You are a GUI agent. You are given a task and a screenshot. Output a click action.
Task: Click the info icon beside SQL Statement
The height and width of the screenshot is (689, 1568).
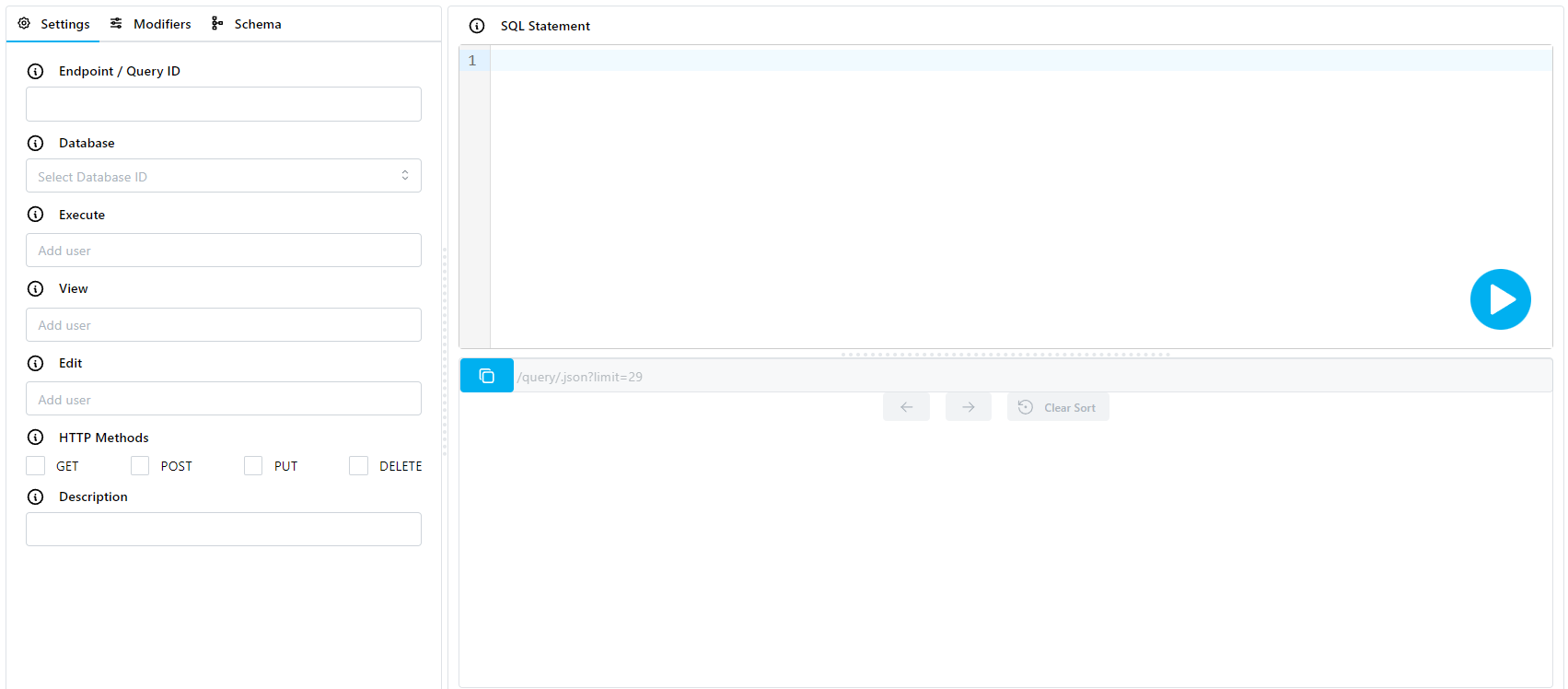[477, 26]
